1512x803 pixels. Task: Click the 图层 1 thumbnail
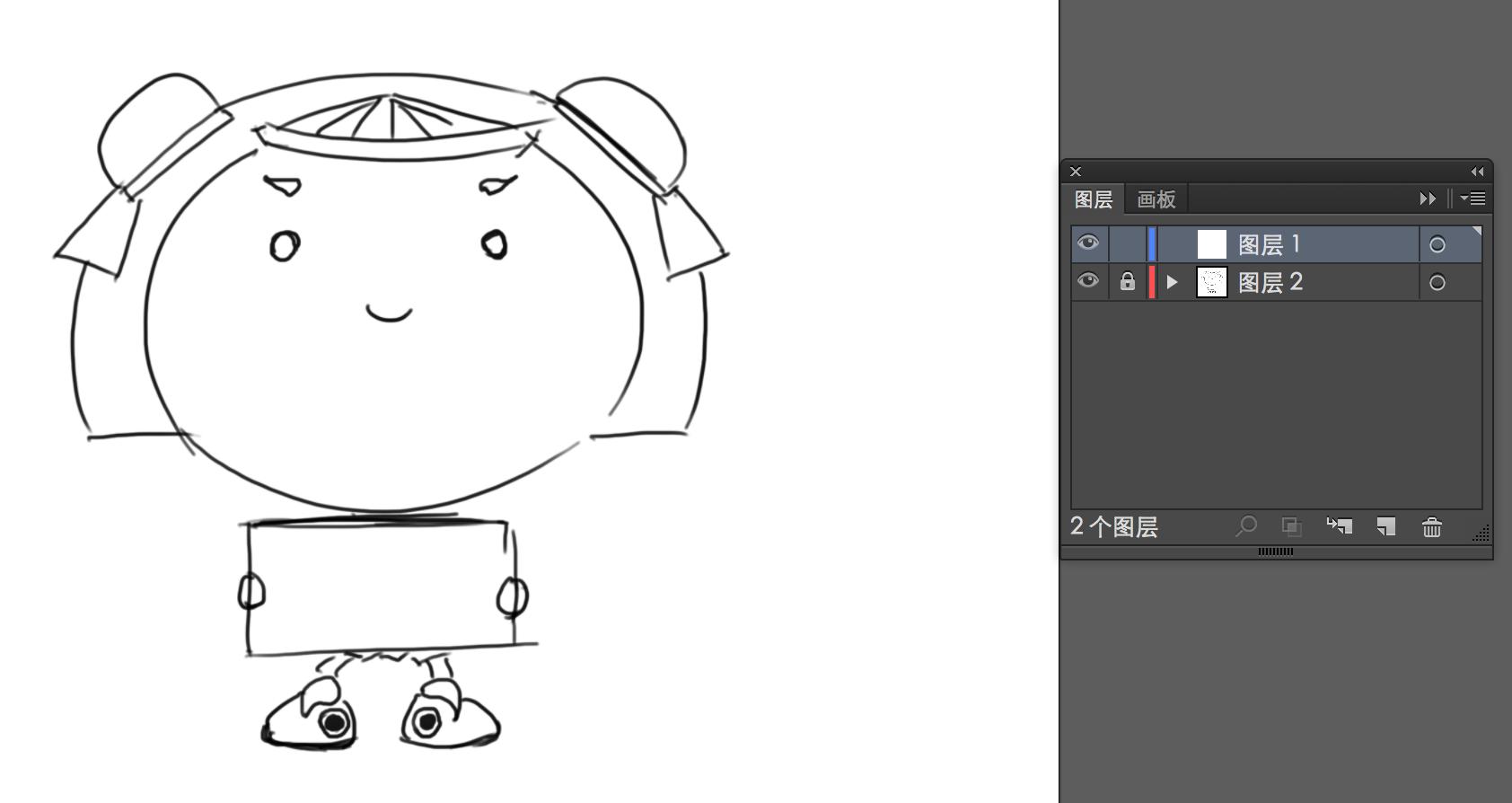1212,244
